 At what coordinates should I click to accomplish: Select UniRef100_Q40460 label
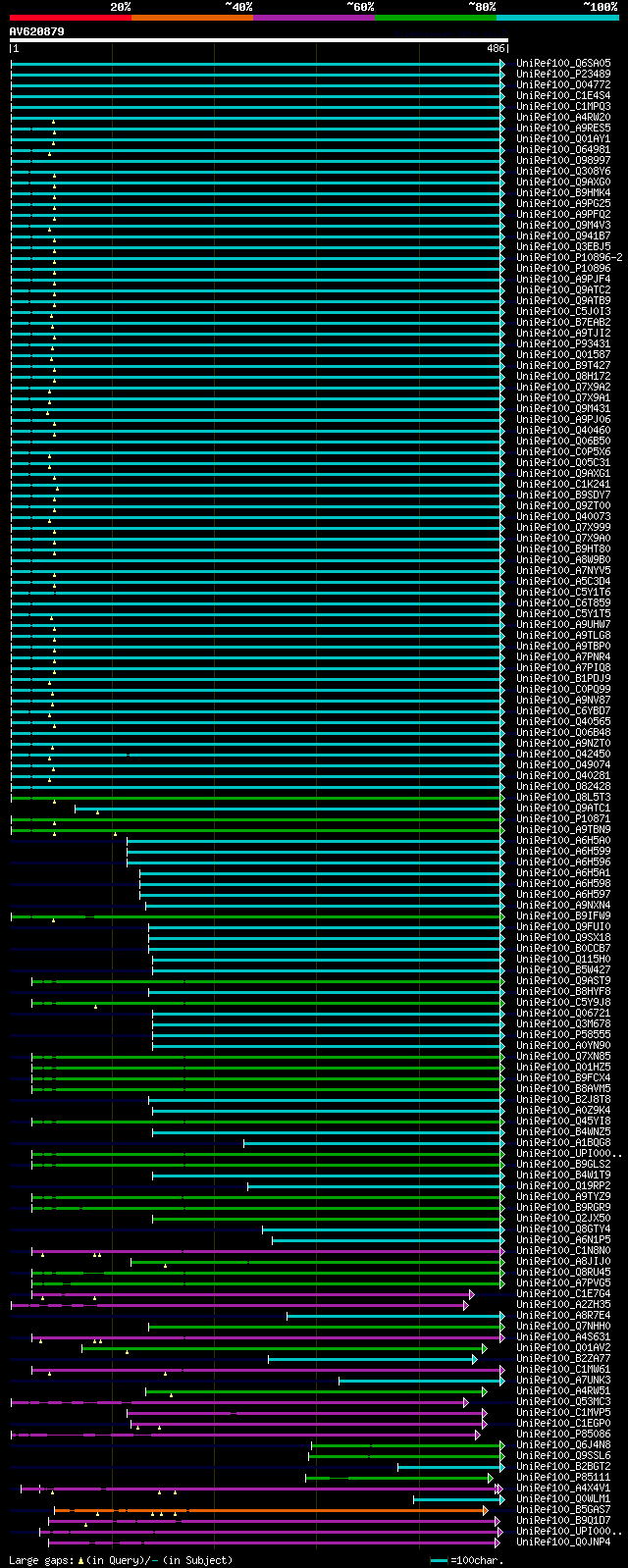tap(563, 430)
